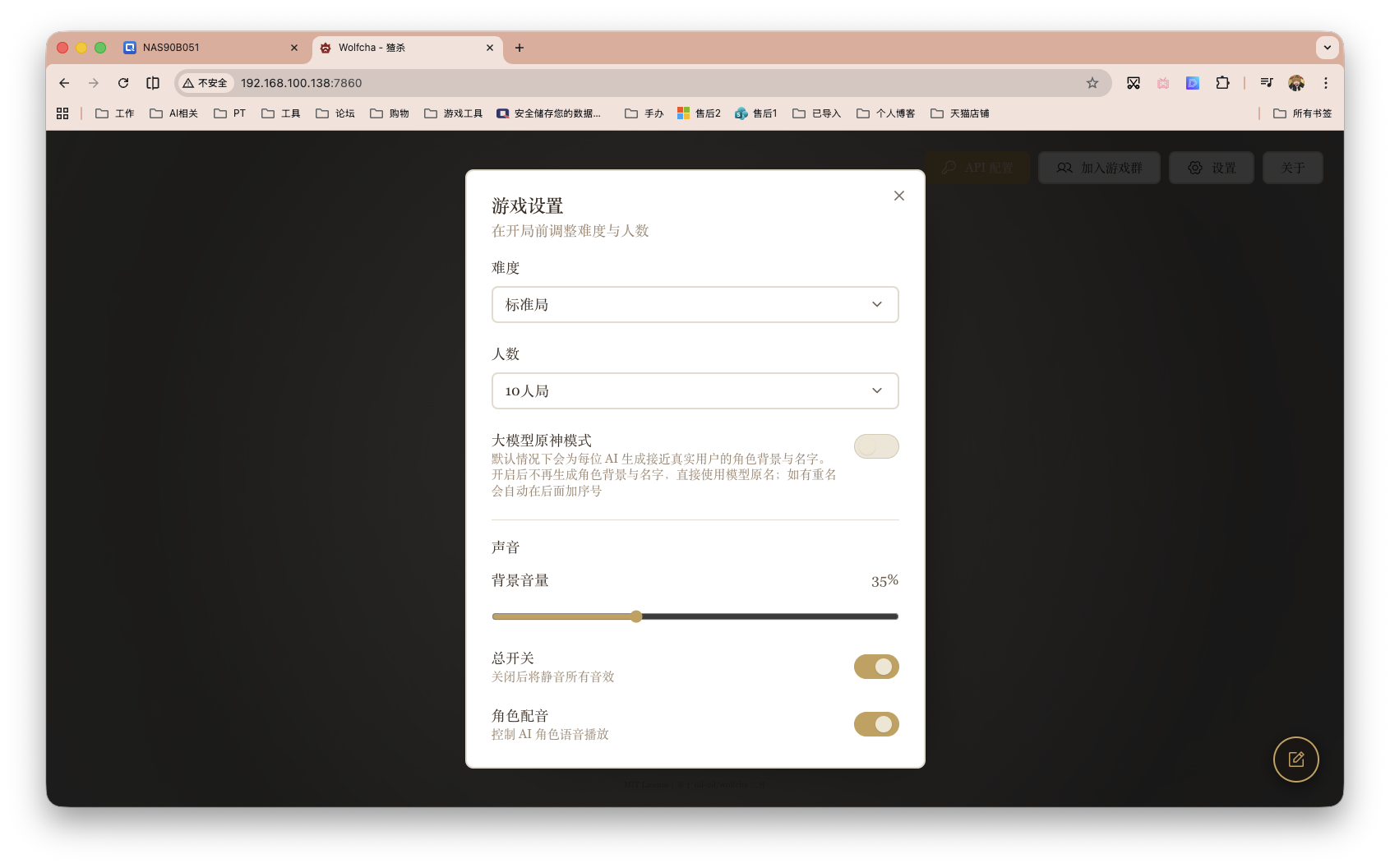1390x868 pixels.
Task: Open the API 配置 key icon
Action: (949, 168)
